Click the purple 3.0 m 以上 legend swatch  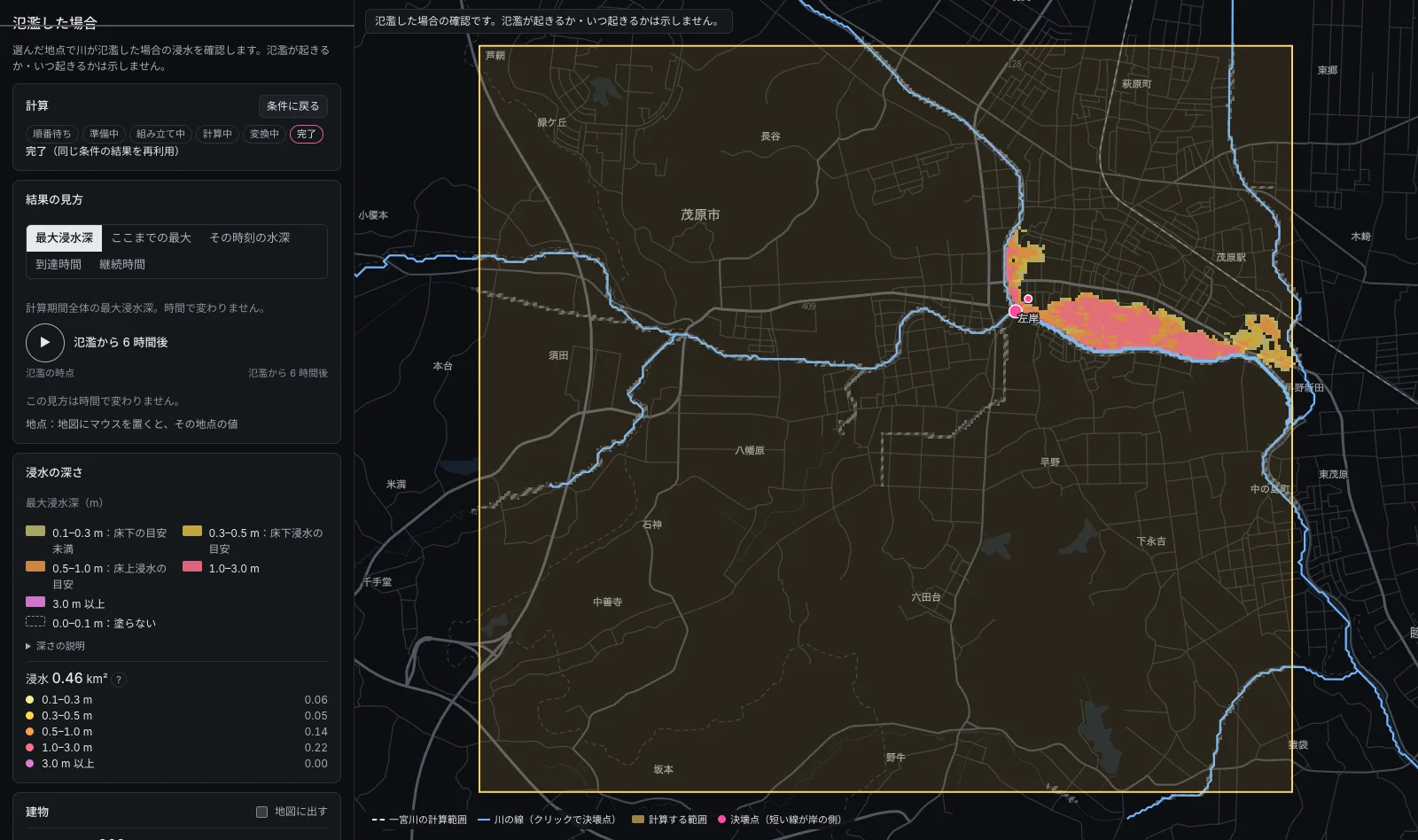35,602
